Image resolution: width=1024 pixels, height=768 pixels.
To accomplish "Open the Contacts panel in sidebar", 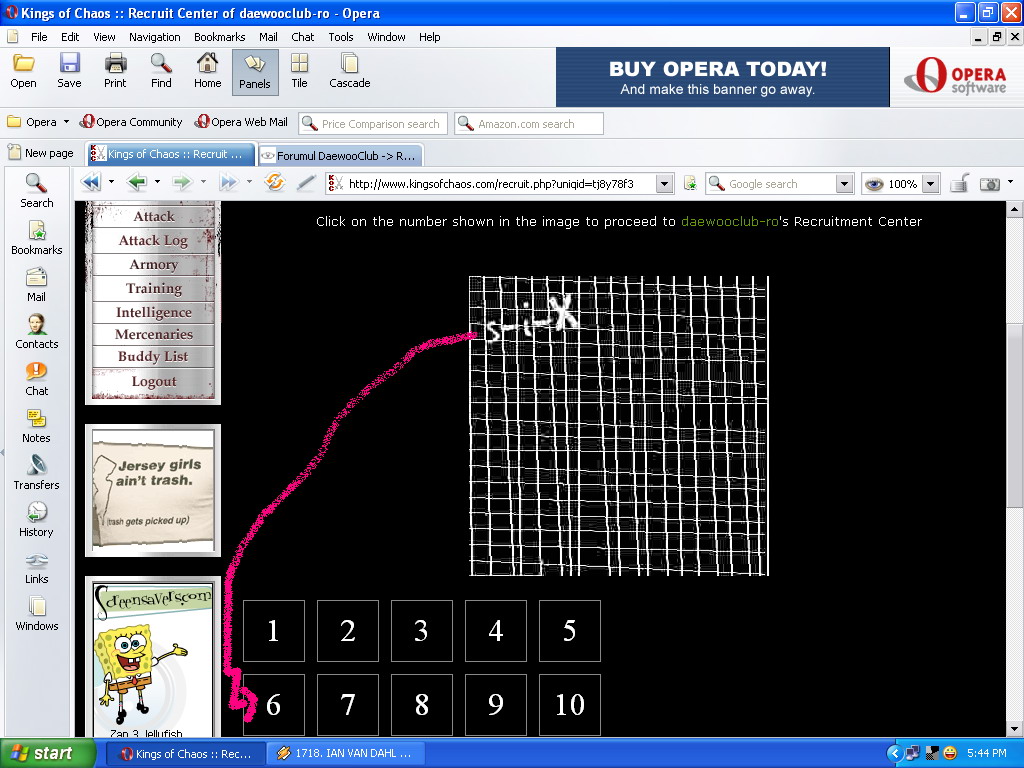I will click(x=37, y=332).
